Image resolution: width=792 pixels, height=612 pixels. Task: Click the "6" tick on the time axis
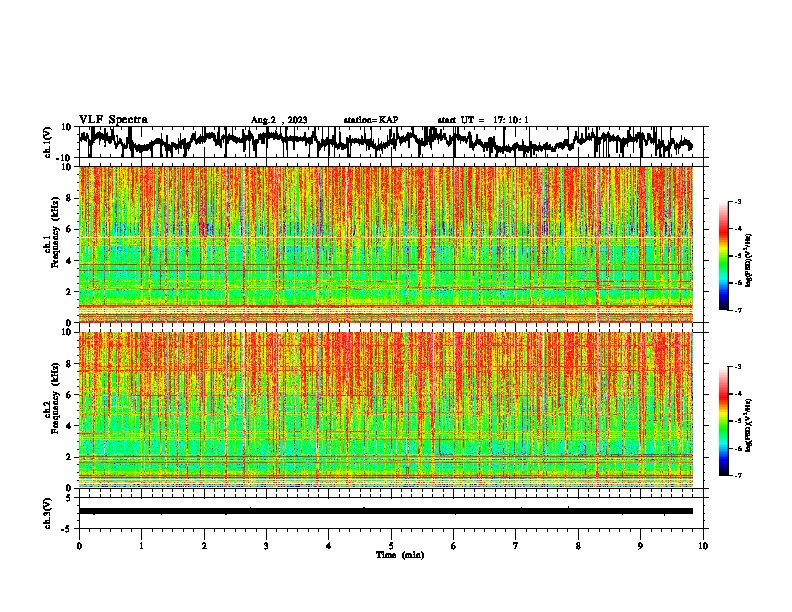click(454, 546)
